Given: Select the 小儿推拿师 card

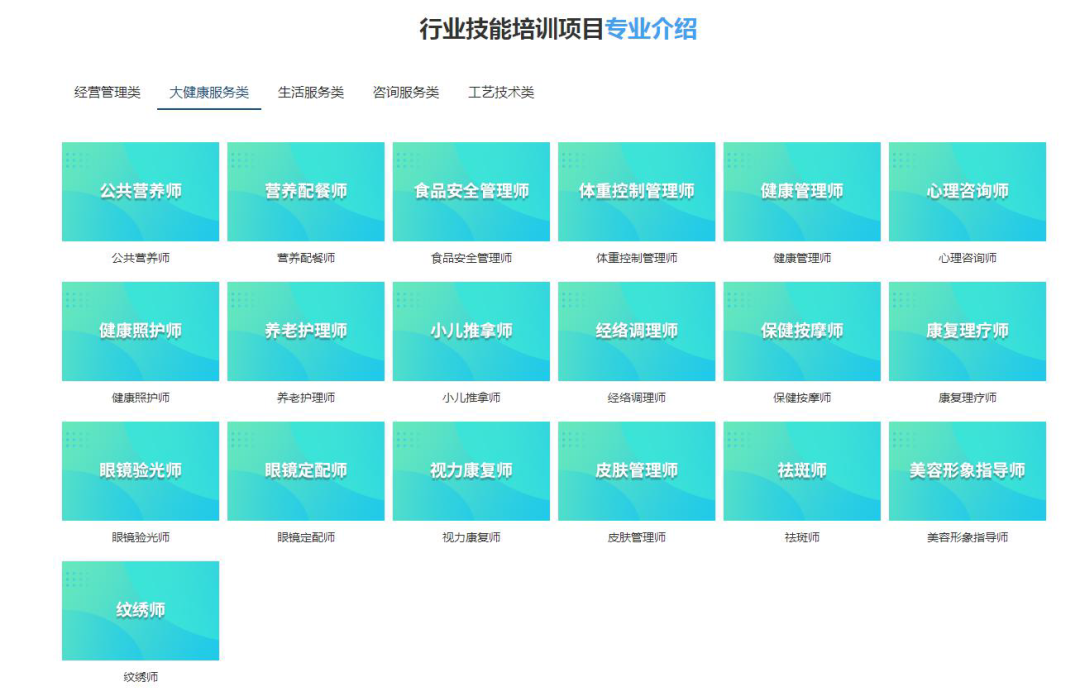Looking at the screenshot, I should coord(471,331).
